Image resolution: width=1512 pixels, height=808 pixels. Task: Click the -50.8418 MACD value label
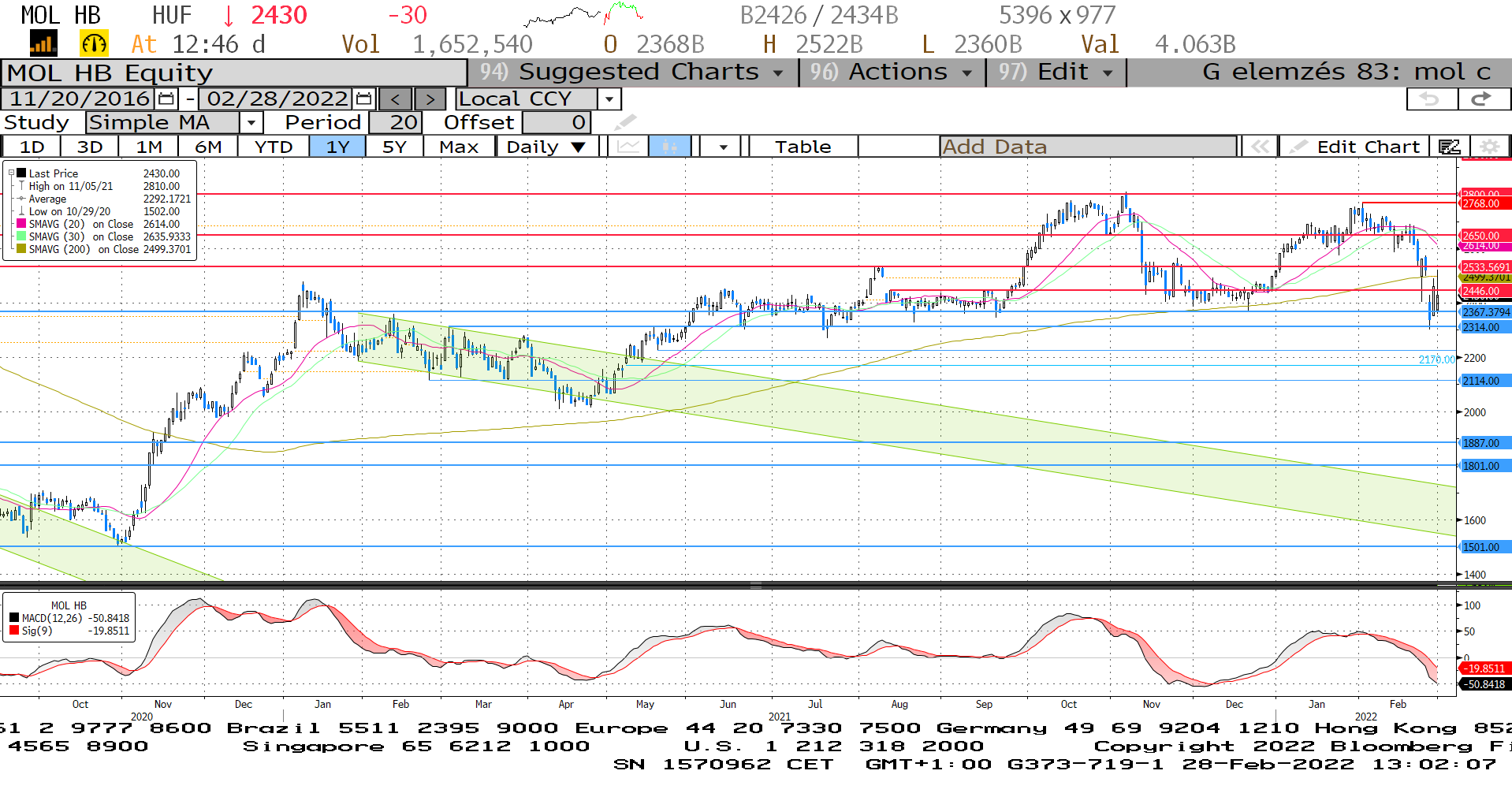(x=1485, y=684)
